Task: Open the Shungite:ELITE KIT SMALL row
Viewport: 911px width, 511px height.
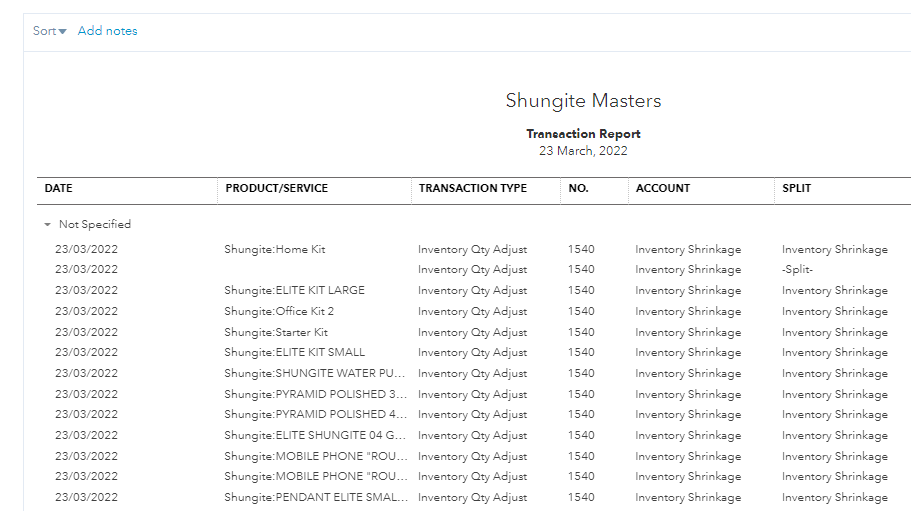Action: [295, 352]
